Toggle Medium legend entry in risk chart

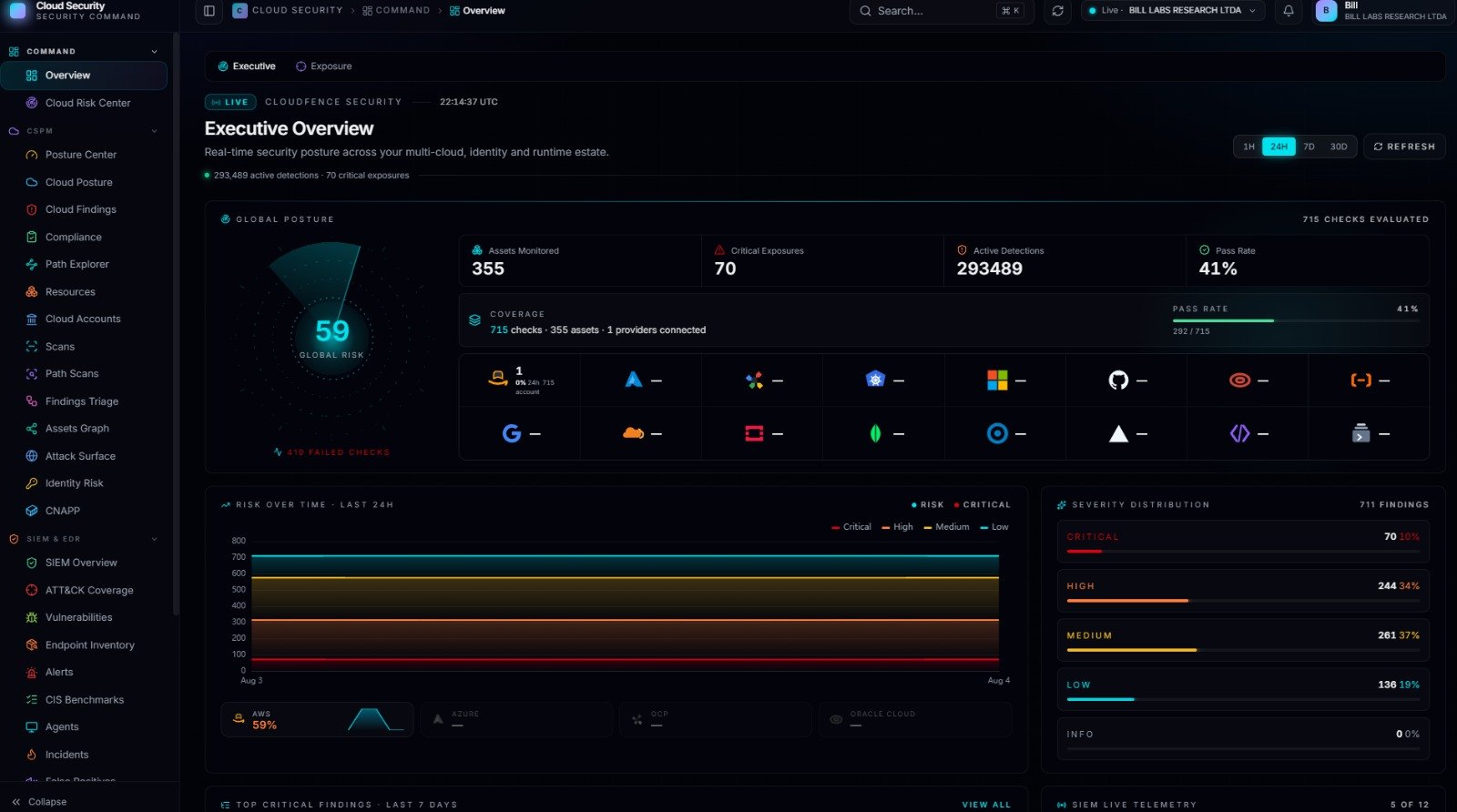point(946,527)
